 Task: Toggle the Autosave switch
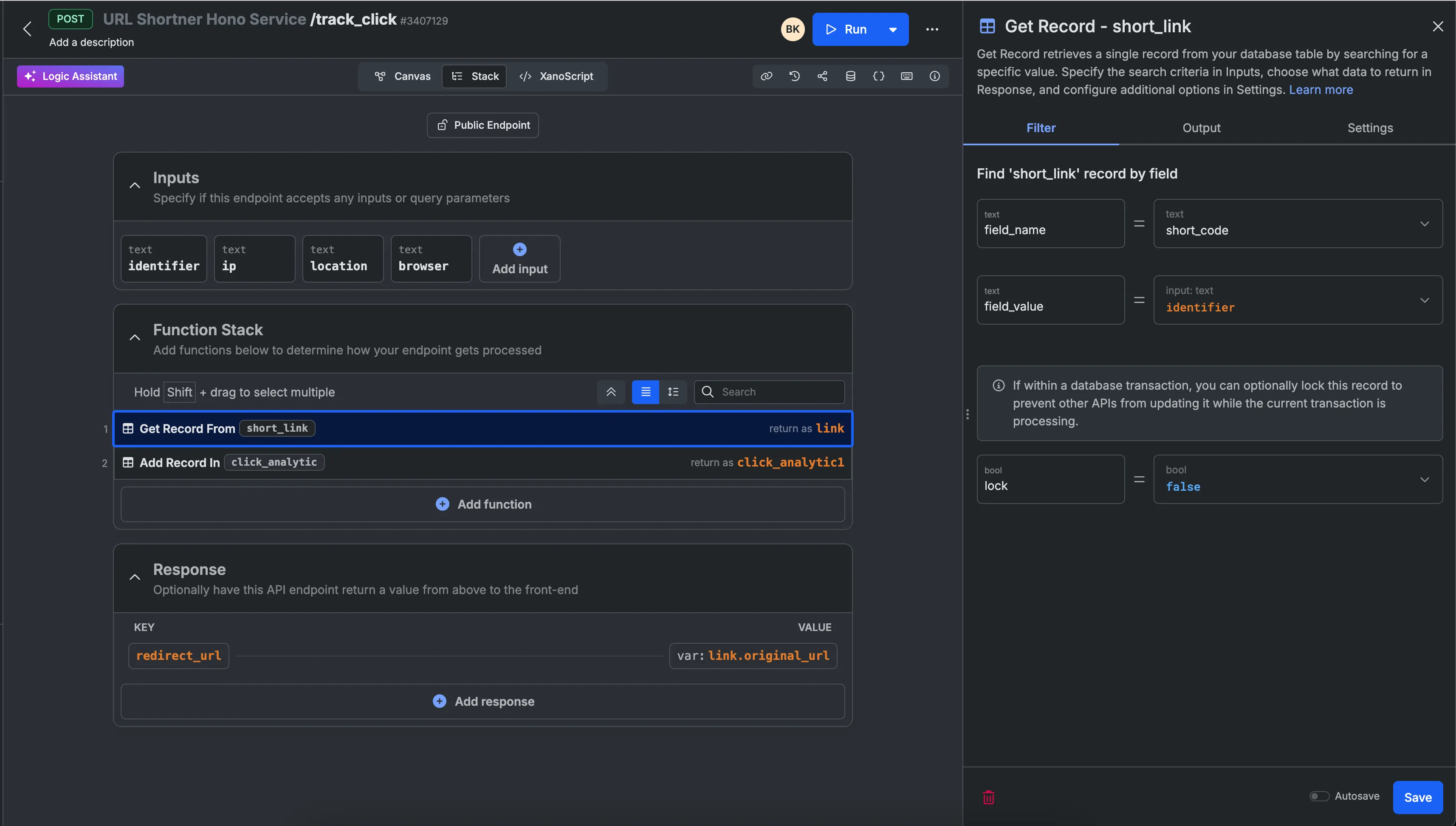(1319, 796)
